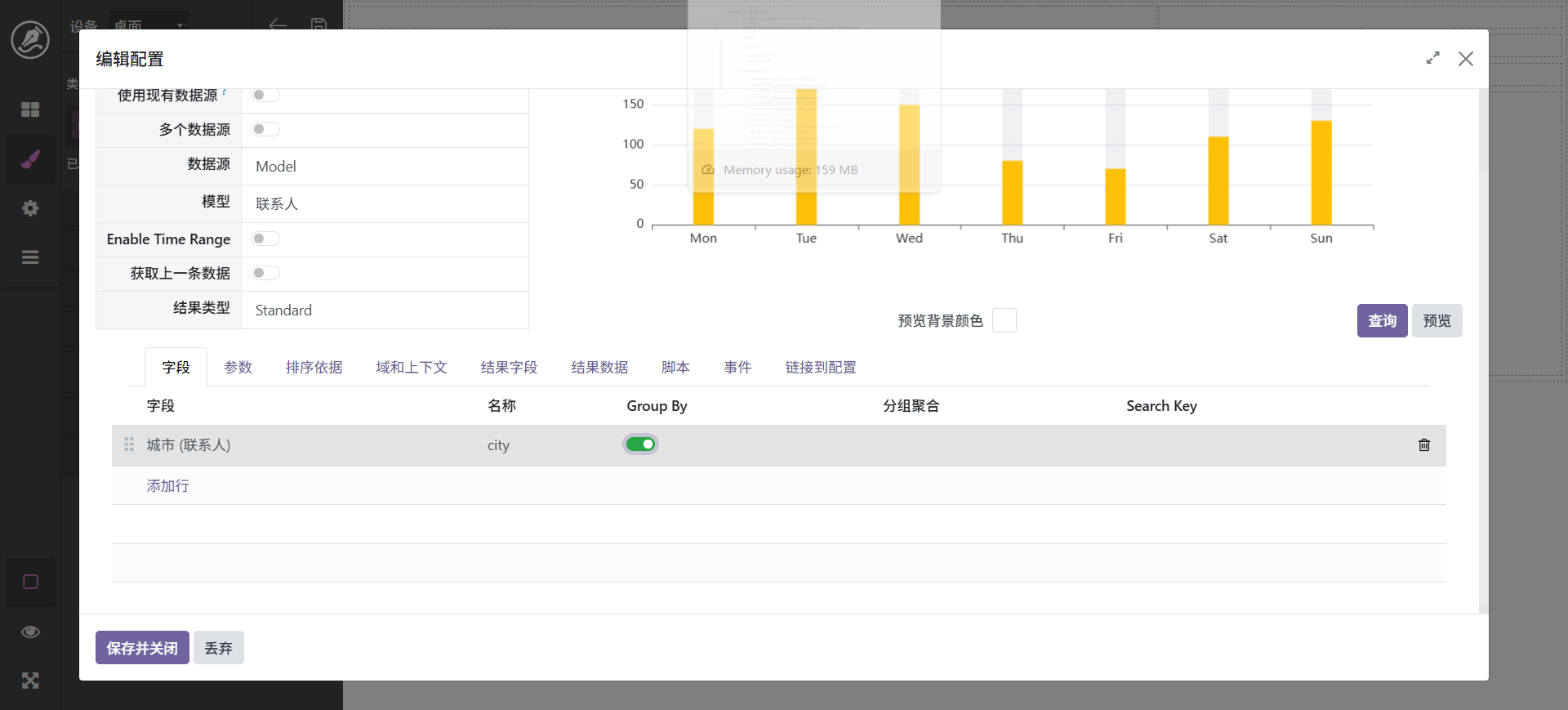The width and height of the screenshot is (1568, 710).
Task: Open the dashboard grid icon in sidebar
Action: 30,109
